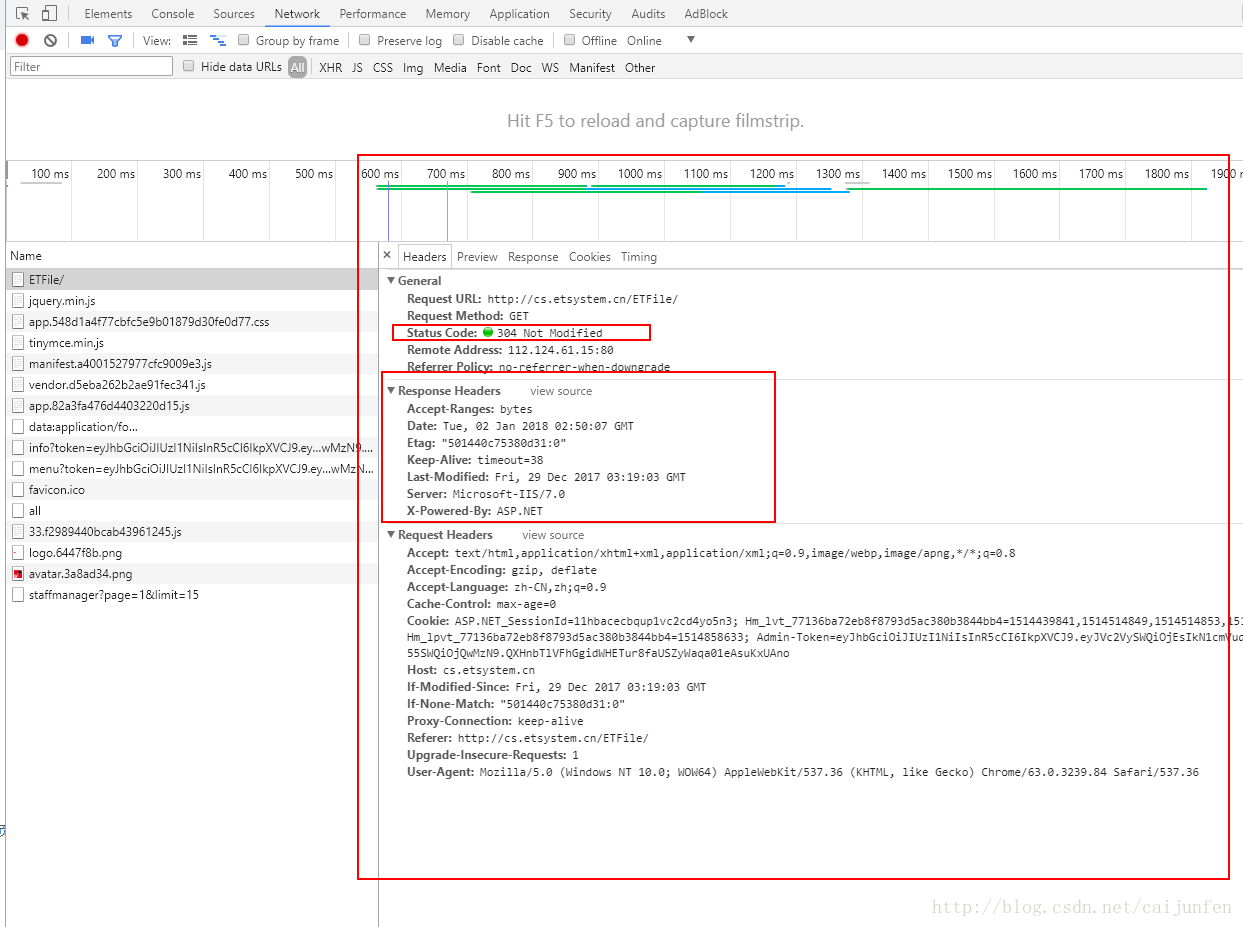Select the 33.f2989440bcab43961245.js request
Screen dimensions: 1243x927
coord(190,532)
